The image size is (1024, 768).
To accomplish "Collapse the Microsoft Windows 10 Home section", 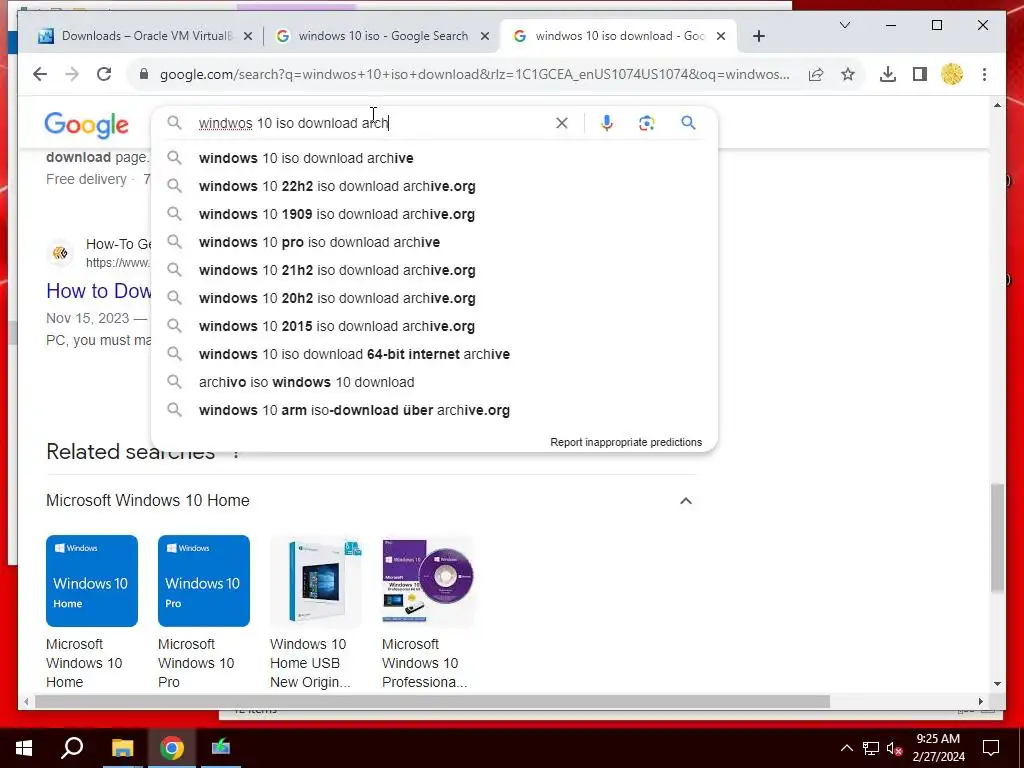I will coord(686,501).
